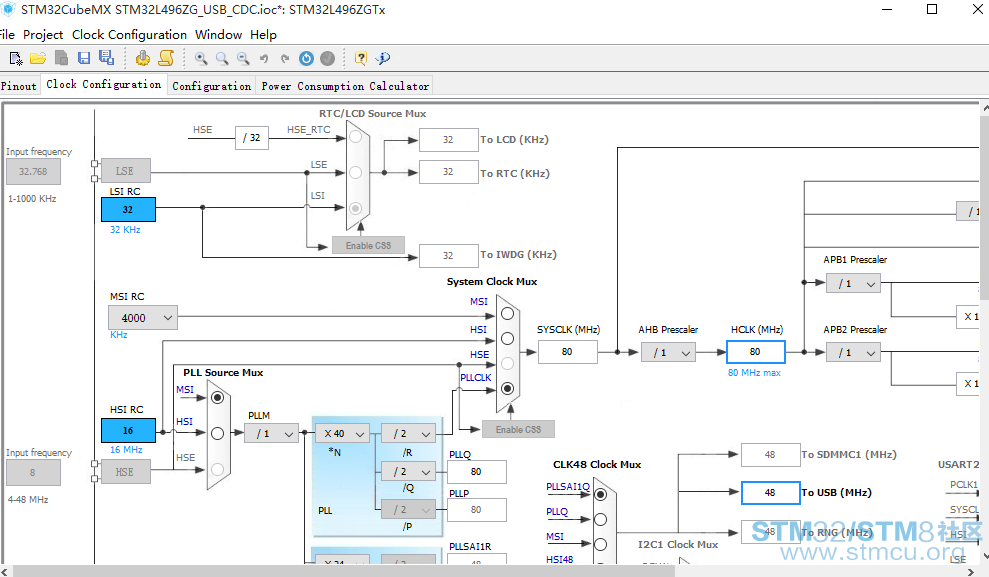
Task: Click the SYSCLK (MHz) value field
Action: coord(568,352)
